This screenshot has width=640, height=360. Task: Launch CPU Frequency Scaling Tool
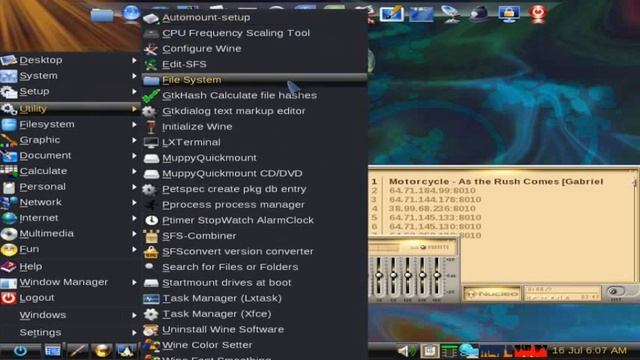coord(254,33)
